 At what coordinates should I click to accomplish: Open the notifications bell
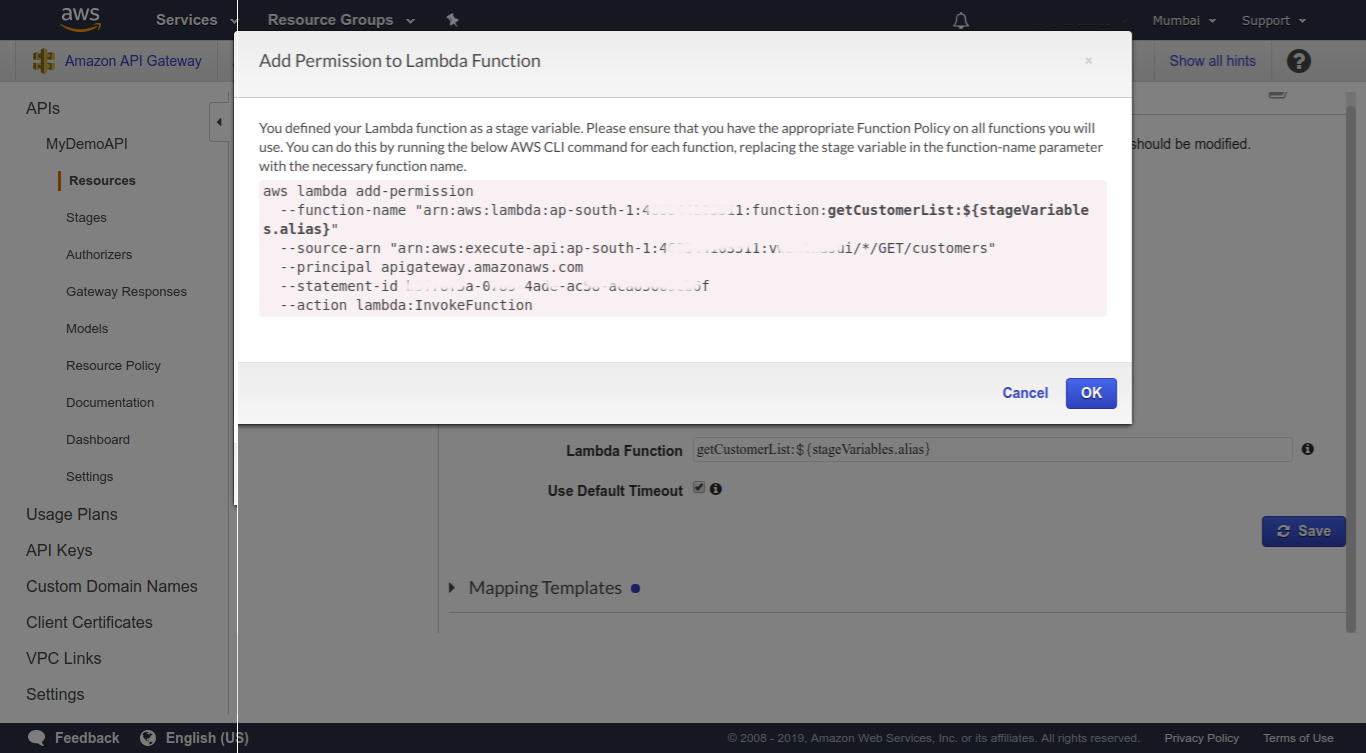click(x=961, y=20)
